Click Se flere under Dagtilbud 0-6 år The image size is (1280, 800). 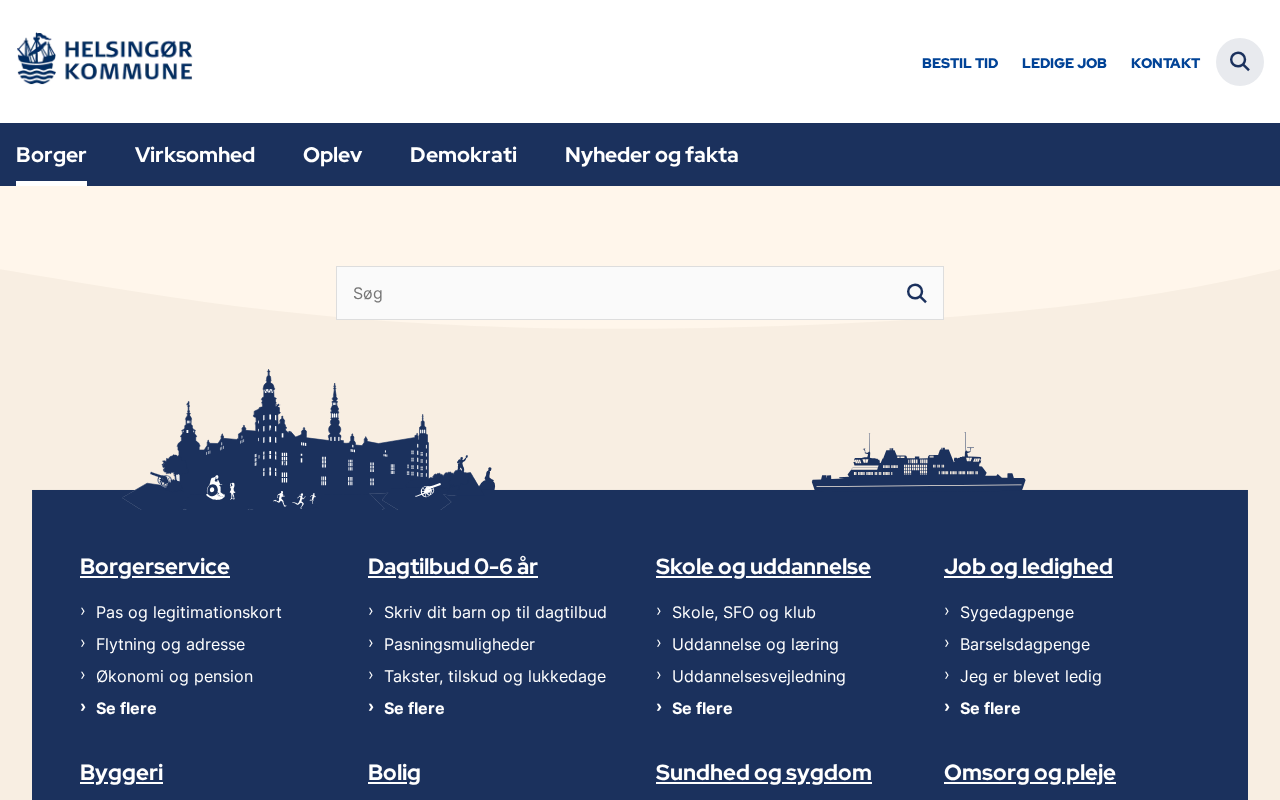coord(414,708)
